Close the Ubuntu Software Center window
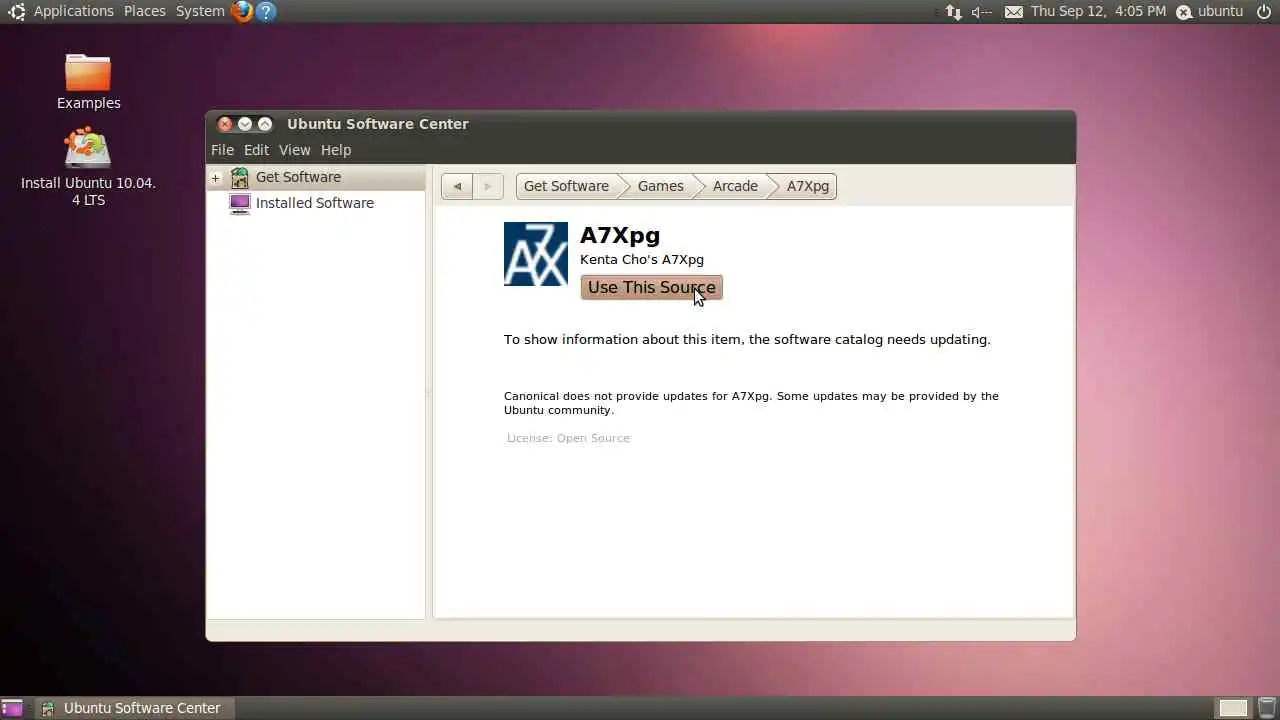1280x720 pixels. click(225, 124)
